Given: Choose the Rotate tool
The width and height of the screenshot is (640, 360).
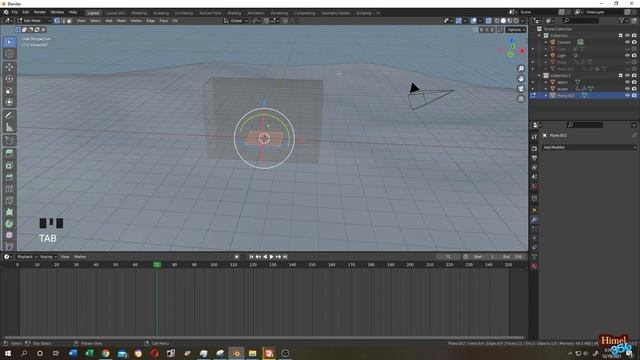Looking at the screenshot, I should click(9, 79).
